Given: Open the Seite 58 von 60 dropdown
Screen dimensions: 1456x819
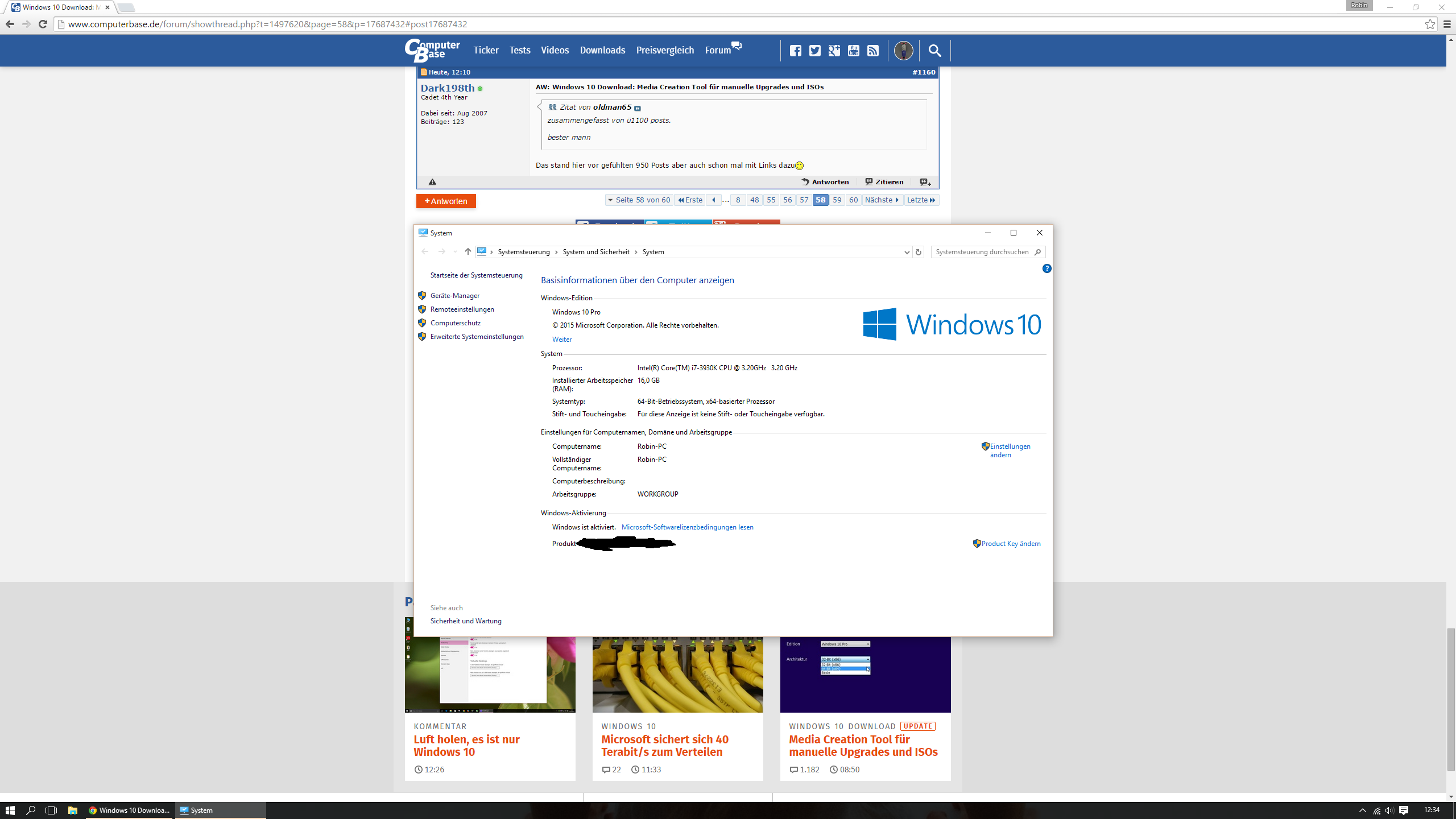Looking at the screenshot, I should click(638, 200).
